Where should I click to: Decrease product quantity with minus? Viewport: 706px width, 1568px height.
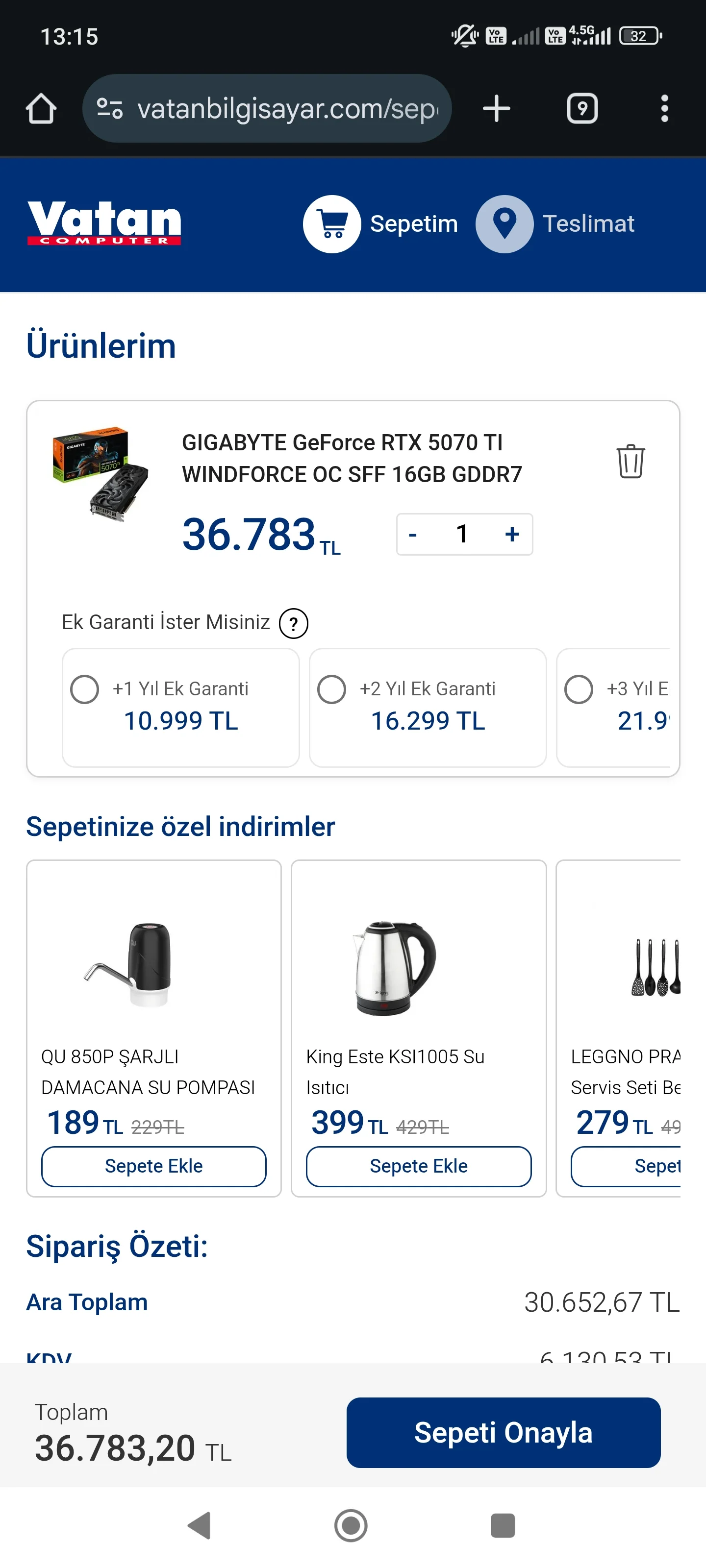click(x=413, y=535)
